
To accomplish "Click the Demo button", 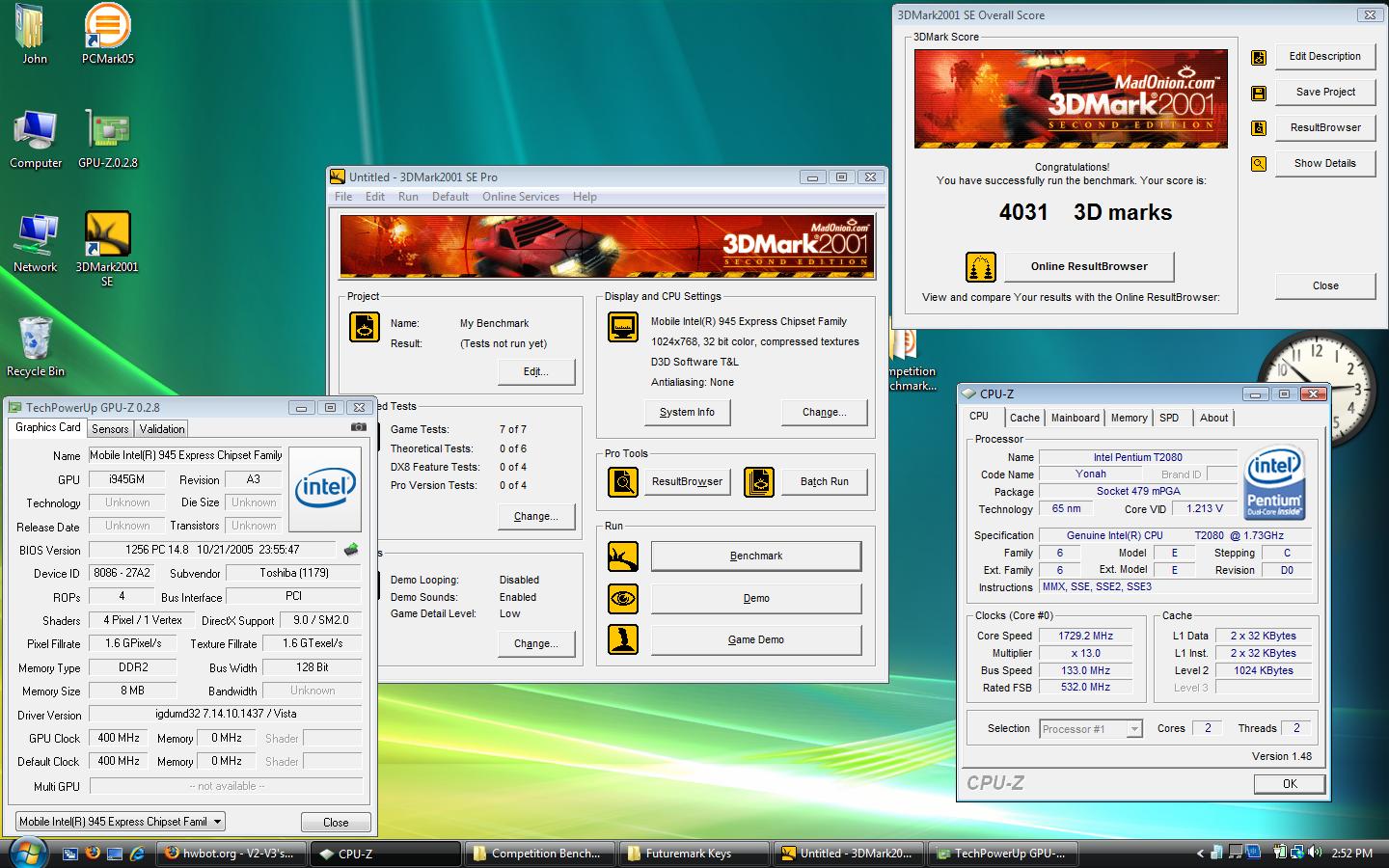I will [x=756, y=599].
